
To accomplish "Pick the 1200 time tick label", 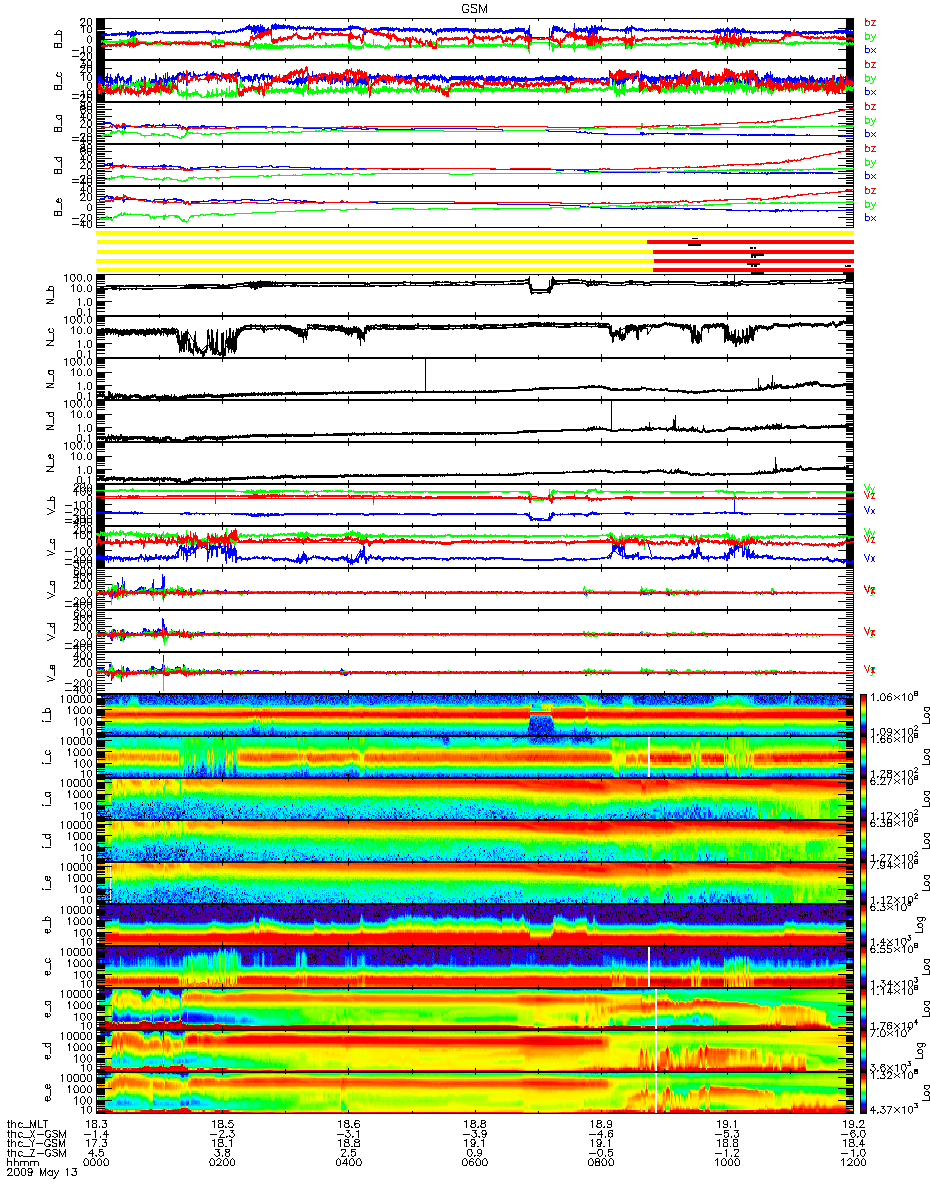I will [851, 1165].
